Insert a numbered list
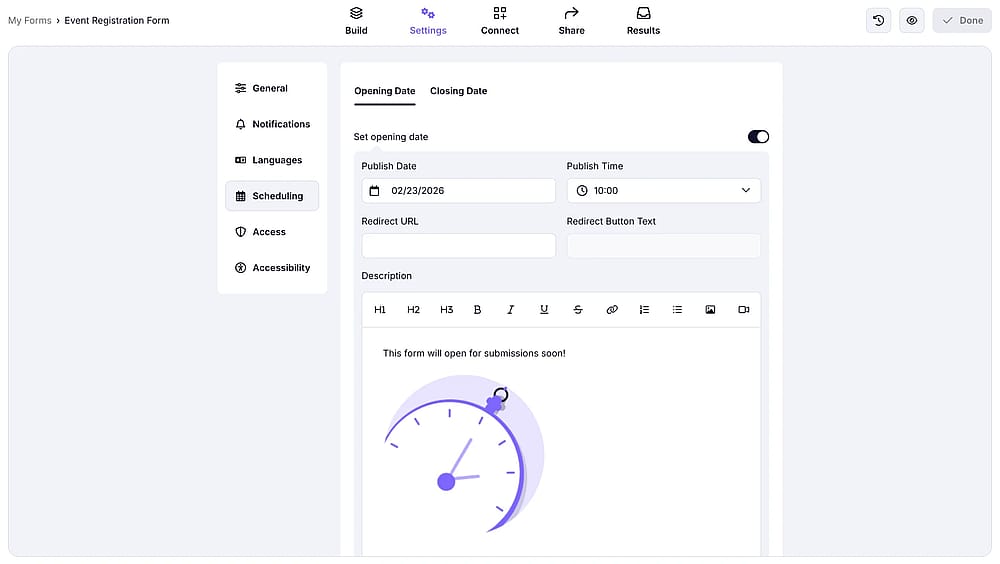The width and height of the screenshot is (1000, 564). pos(644,309)
